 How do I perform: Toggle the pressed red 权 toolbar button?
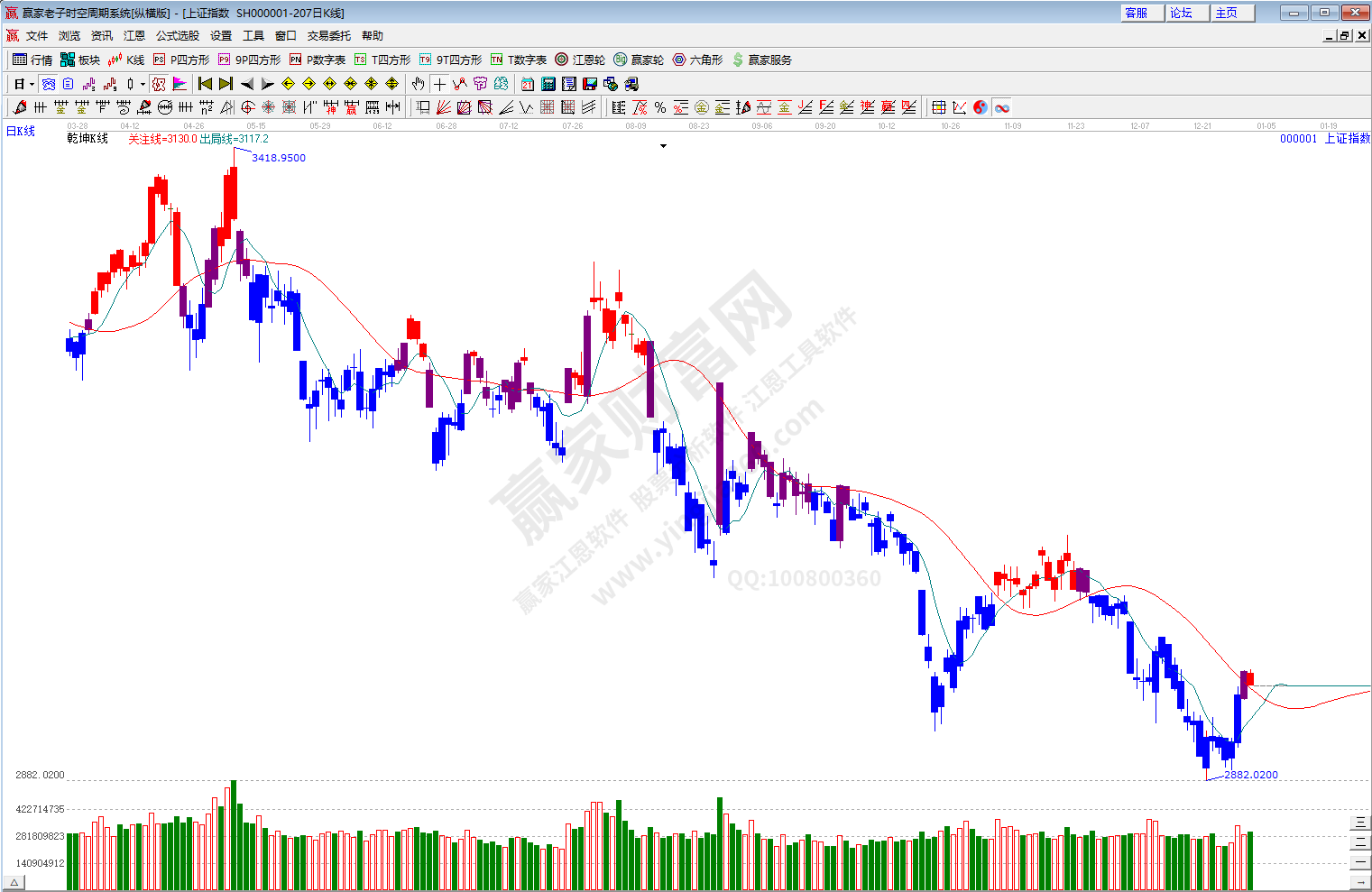click(159, 84)
